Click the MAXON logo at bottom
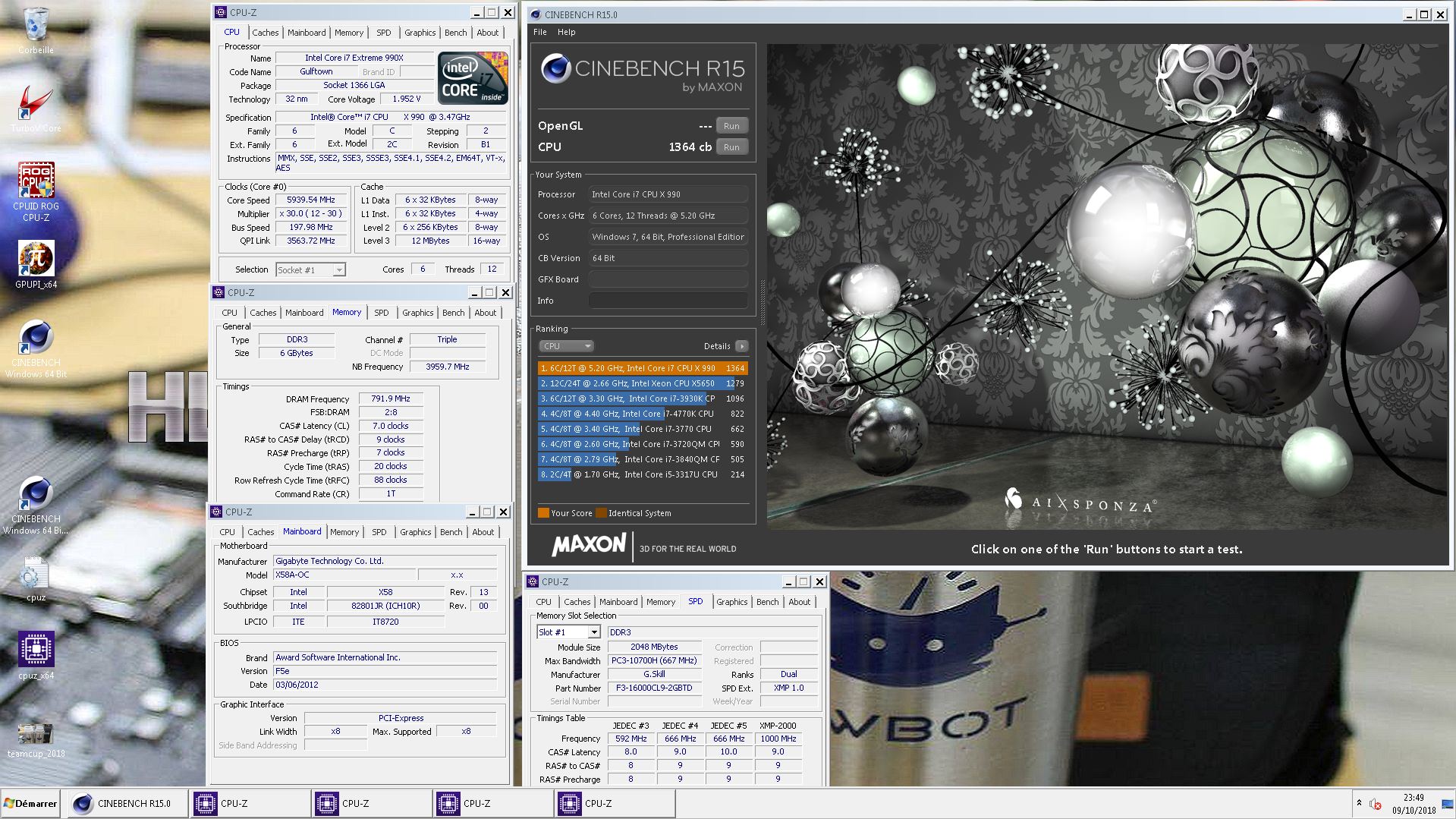The image size is (1456, 819). click(x=589, y=545)
